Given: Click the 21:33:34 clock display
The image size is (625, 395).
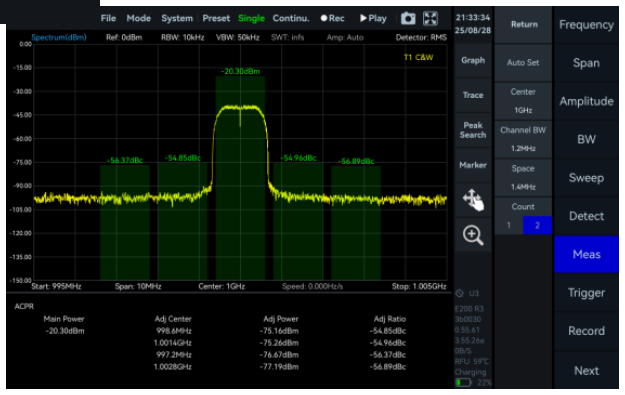Looking at the screenshot, I should point(473,18).
